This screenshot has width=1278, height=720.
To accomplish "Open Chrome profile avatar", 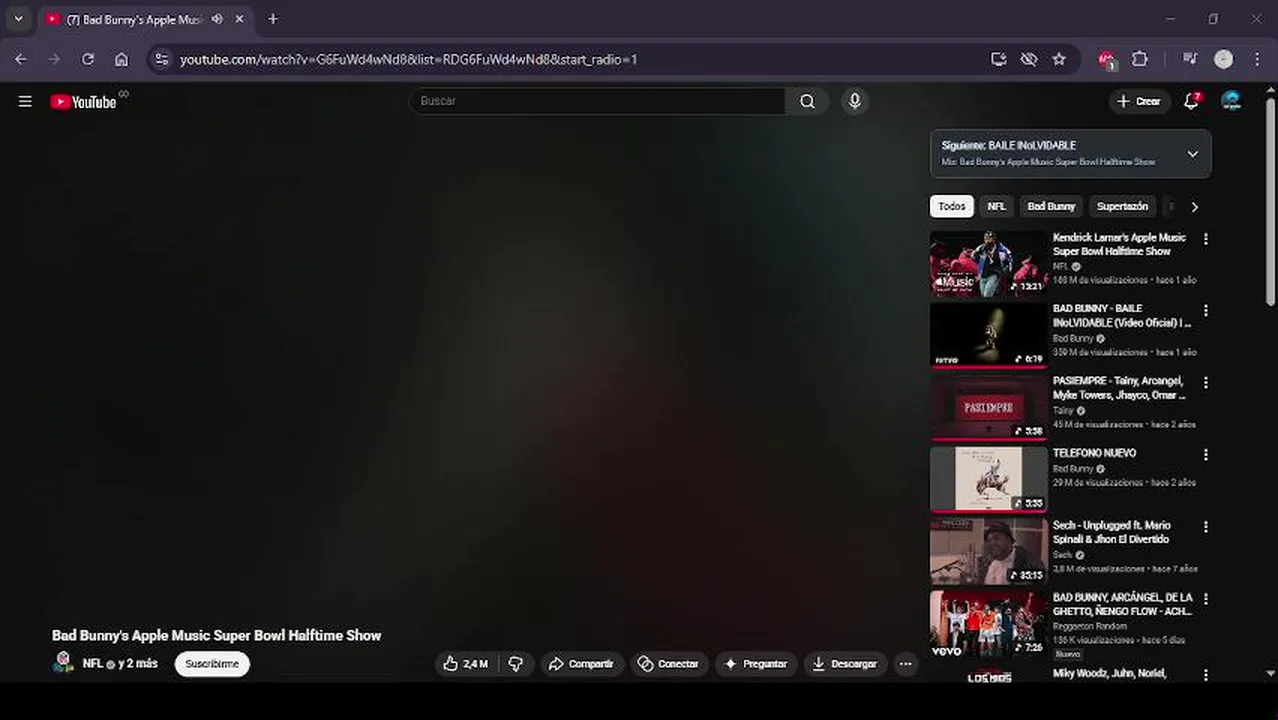I will pos(1223,59).
